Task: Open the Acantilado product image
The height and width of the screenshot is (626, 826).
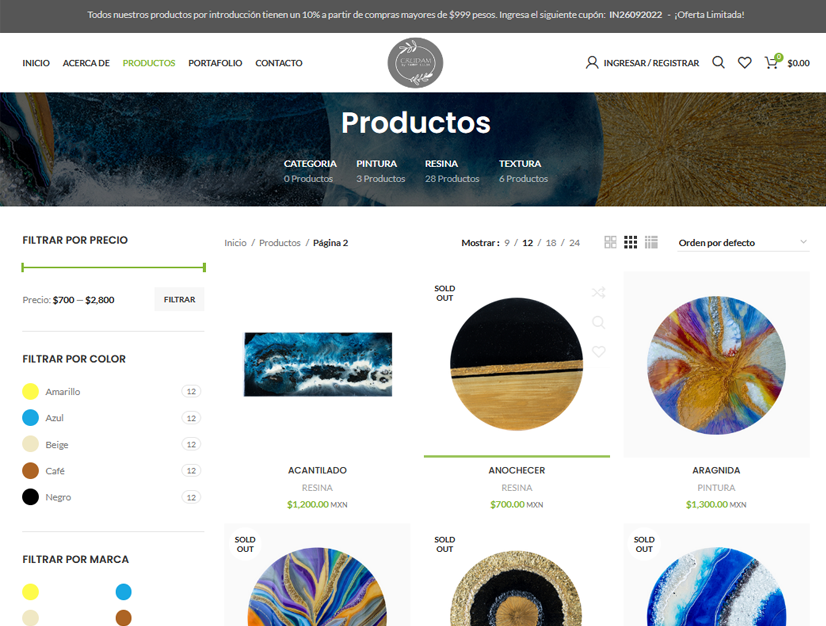Action: click(317, 364)
